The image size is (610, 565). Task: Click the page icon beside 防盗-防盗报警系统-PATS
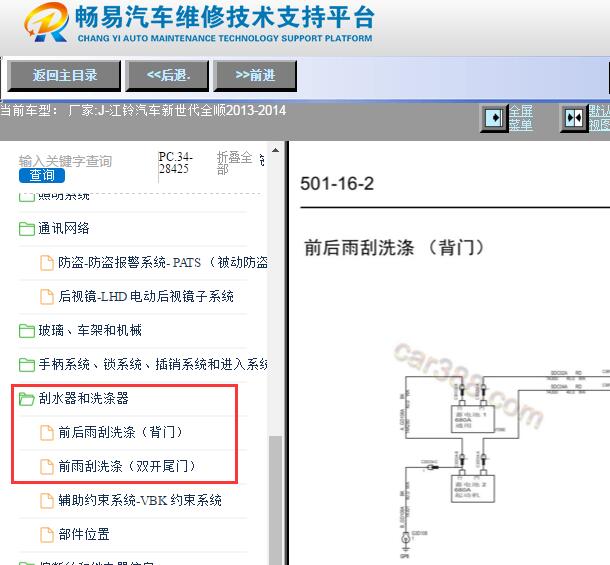pyautogui.click(x=47, y=263)
